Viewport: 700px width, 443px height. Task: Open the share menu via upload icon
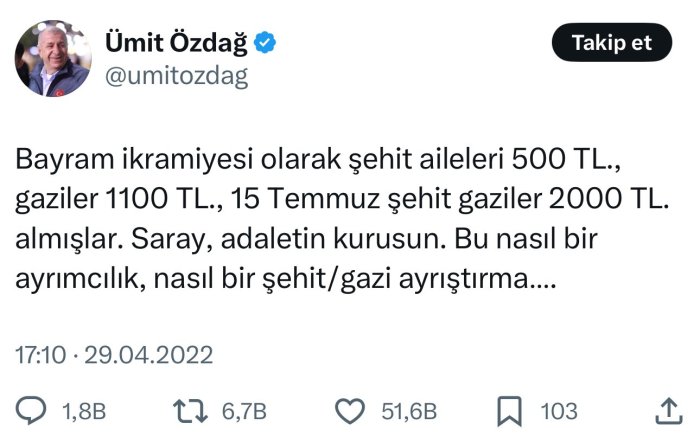[668, 410]
